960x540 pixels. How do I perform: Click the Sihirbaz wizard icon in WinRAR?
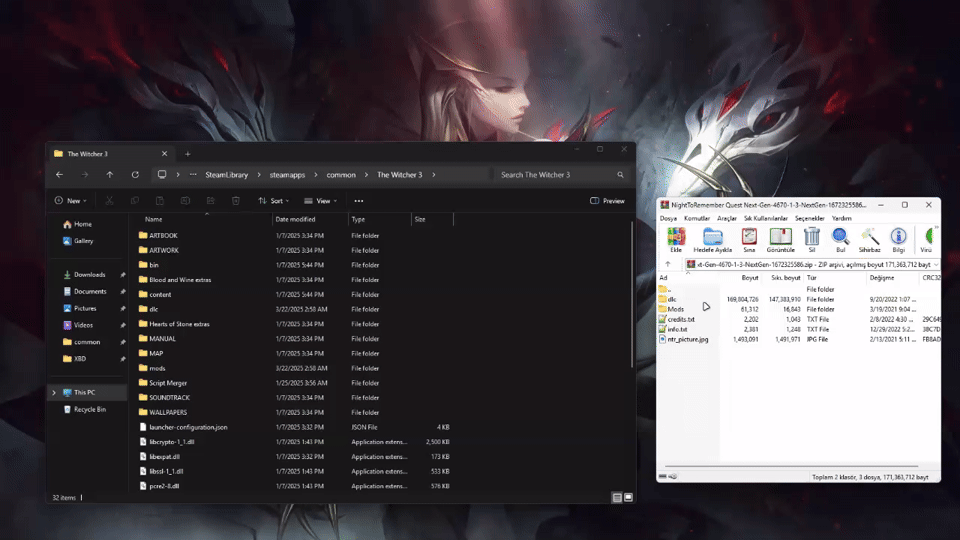869,239
